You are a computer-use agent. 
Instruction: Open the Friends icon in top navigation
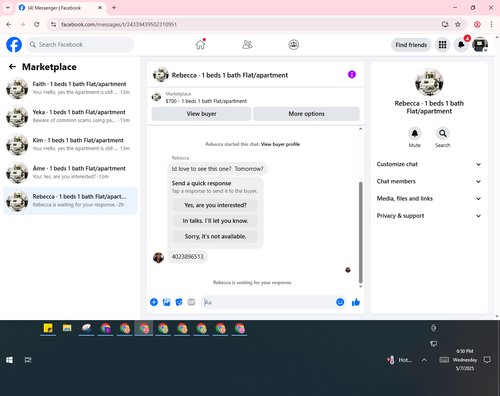click(247, 44)
